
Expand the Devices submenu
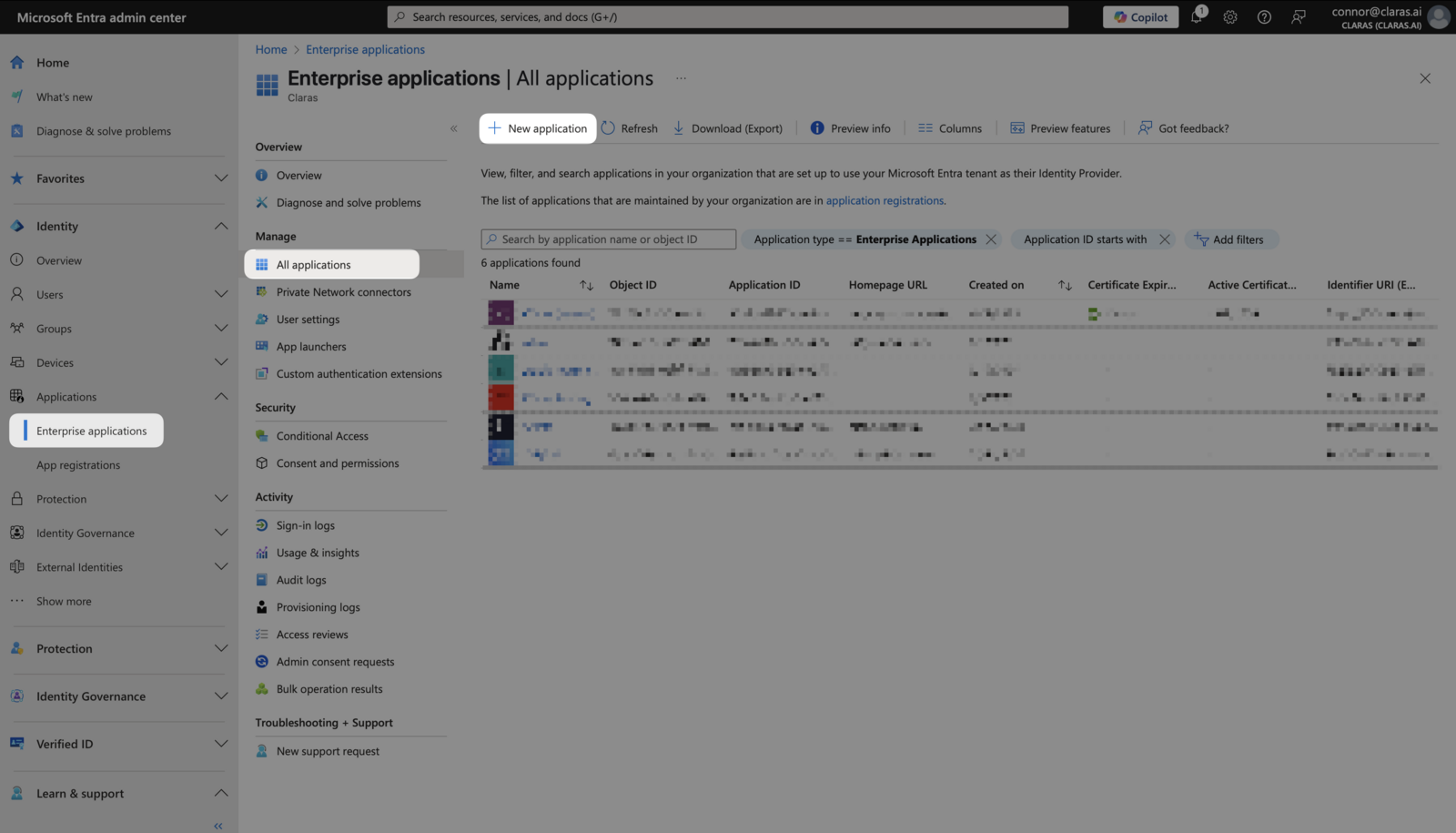click(x=220, y=362)
